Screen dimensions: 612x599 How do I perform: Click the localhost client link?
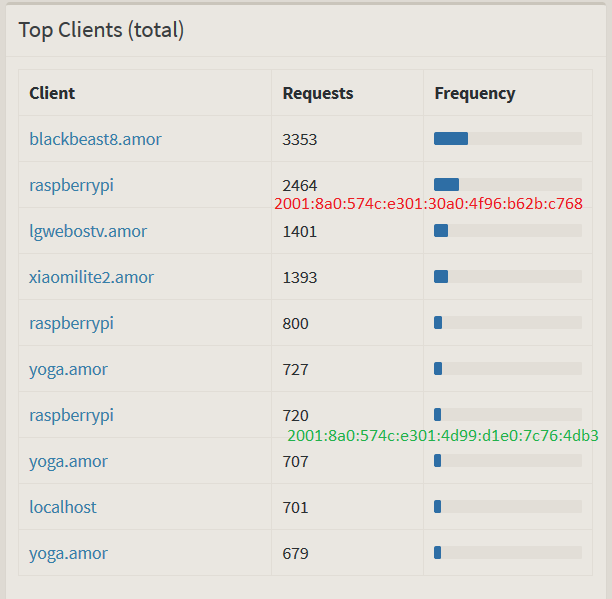(63, 507)
